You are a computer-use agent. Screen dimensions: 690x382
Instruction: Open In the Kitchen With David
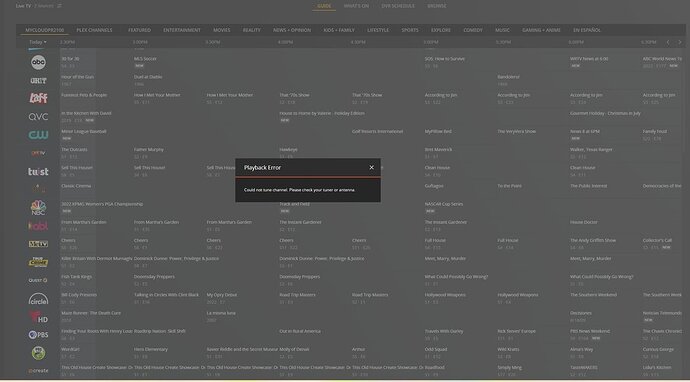click(x=86, y=113)
